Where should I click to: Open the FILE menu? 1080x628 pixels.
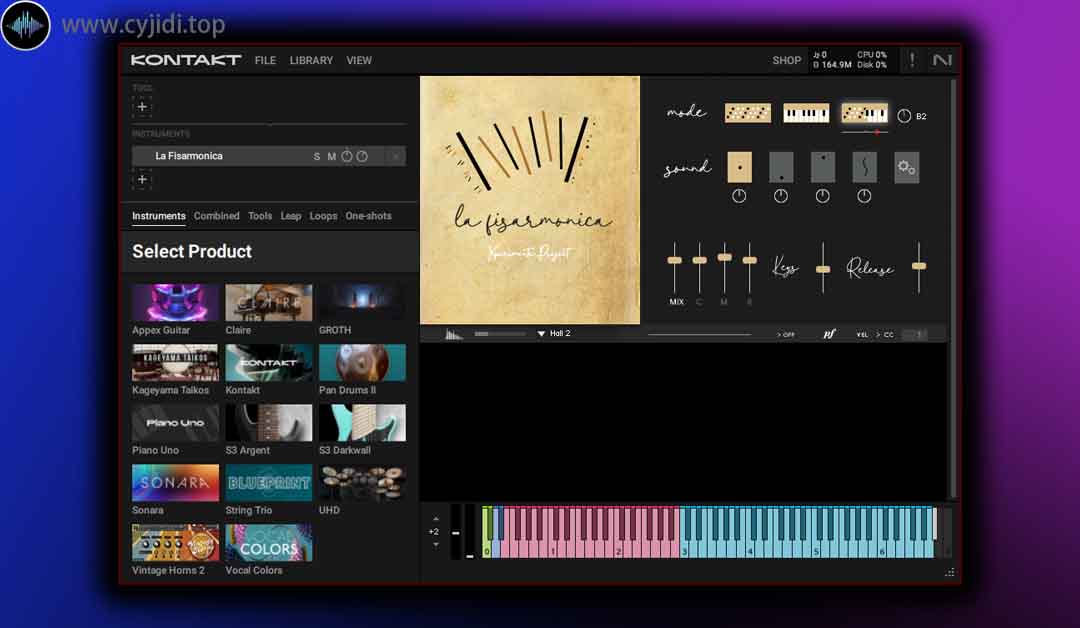click(x=265, y=61)
